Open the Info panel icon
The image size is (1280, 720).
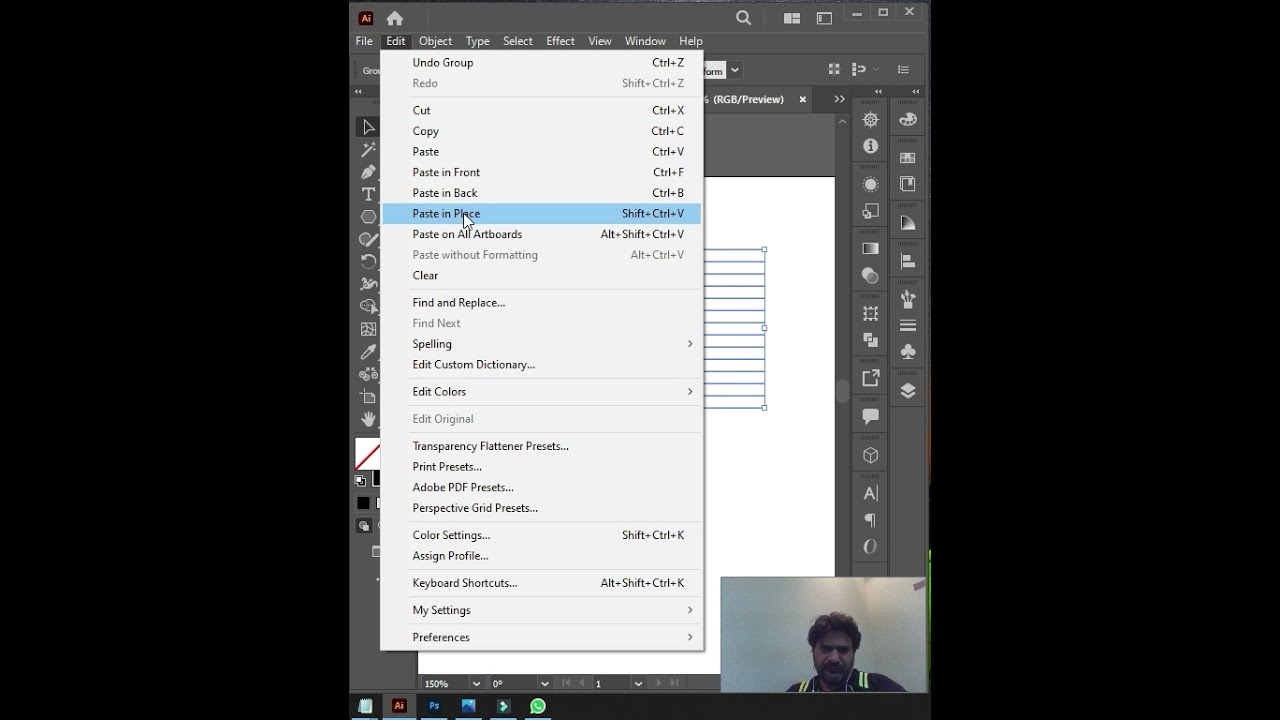click(871, 146)
